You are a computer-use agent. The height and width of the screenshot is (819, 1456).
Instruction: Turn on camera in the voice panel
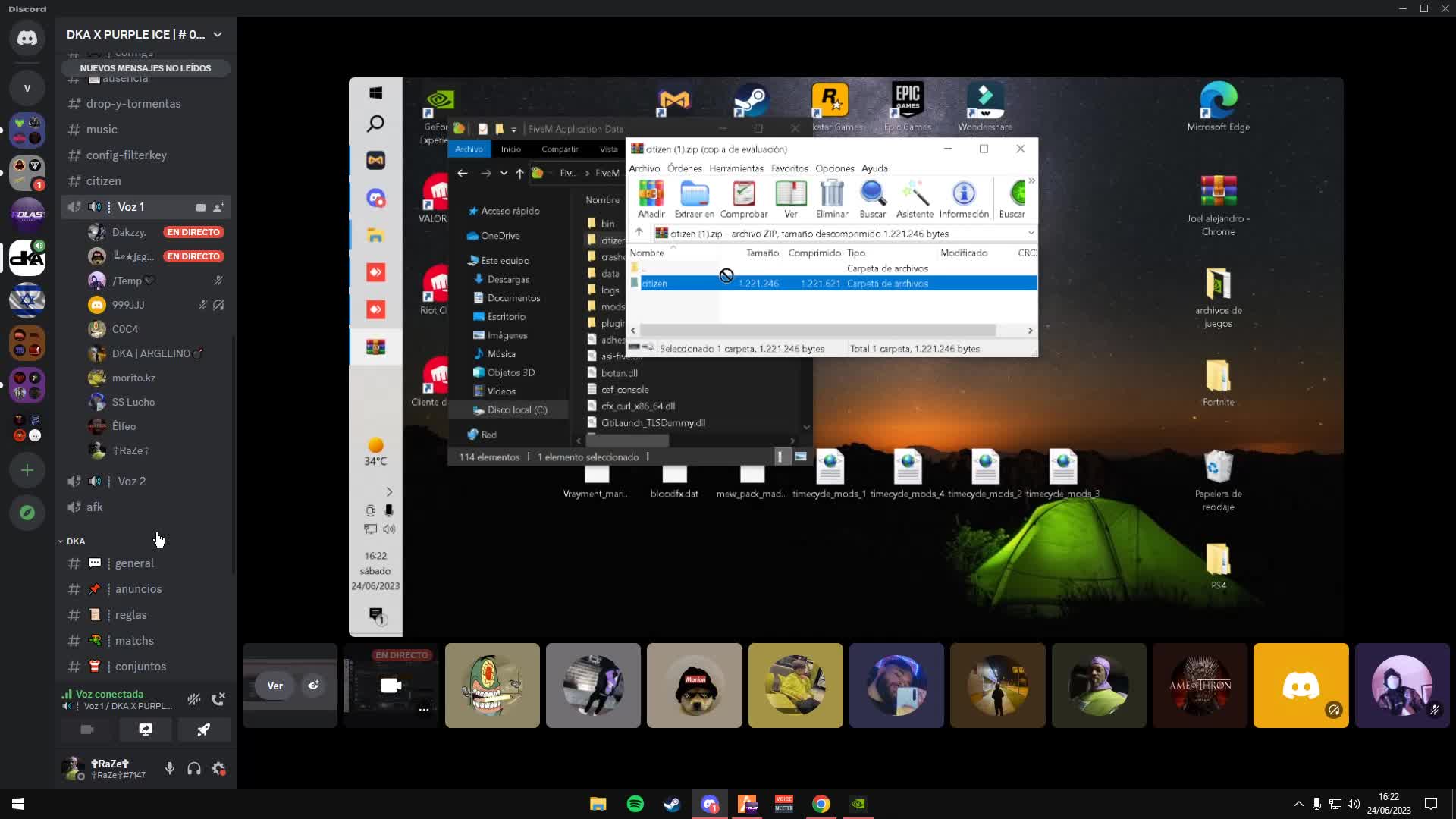pos(86,730)
